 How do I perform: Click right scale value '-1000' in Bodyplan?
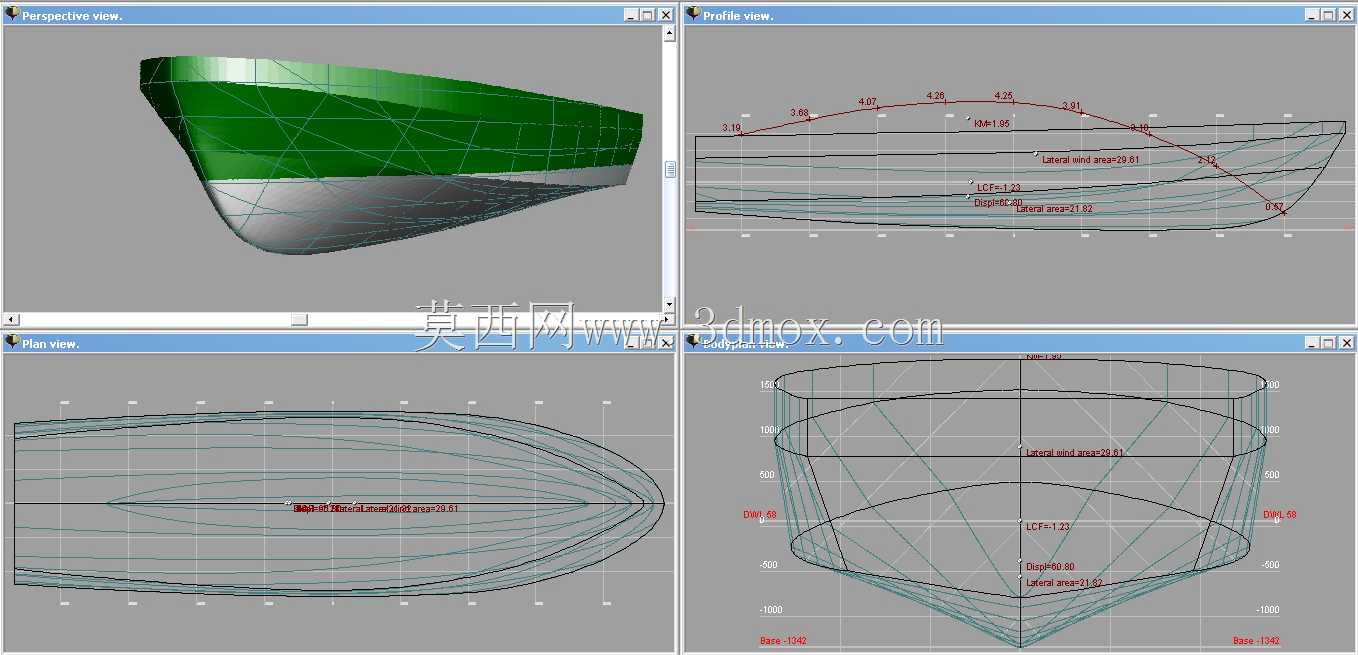tap(1267, 610)
